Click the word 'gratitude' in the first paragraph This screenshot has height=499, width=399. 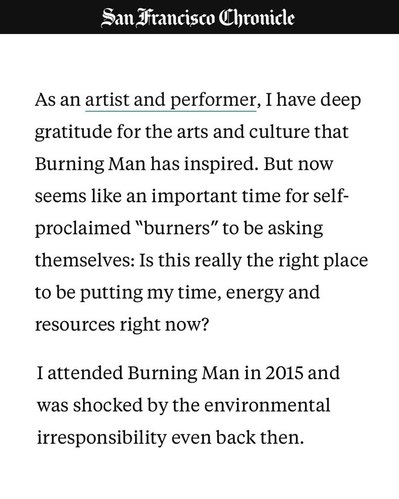coord(73,132)
